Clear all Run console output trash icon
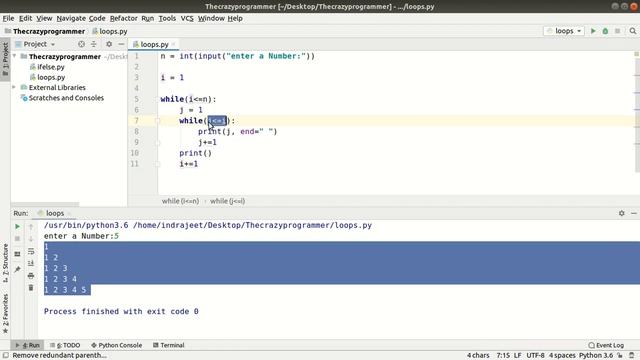 click(31, 288)
